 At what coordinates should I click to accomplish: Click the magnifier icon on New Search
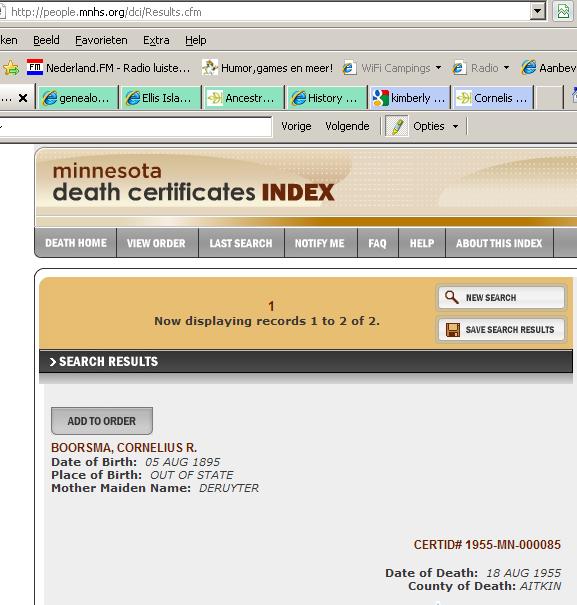[x=452, y=297]
